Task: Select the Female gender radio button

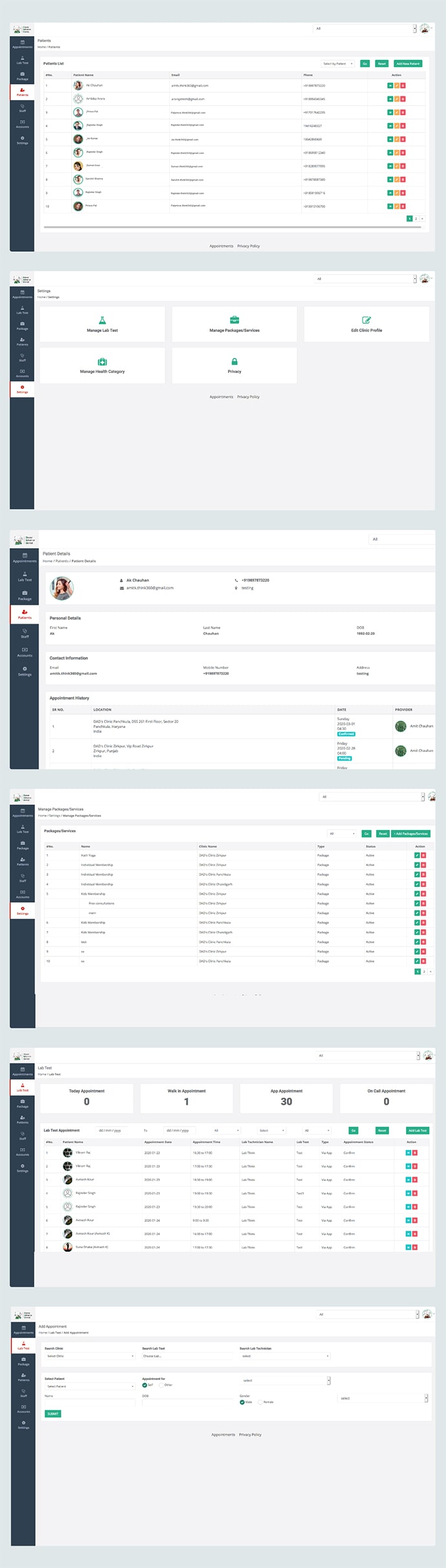Action: point(260,1402)
